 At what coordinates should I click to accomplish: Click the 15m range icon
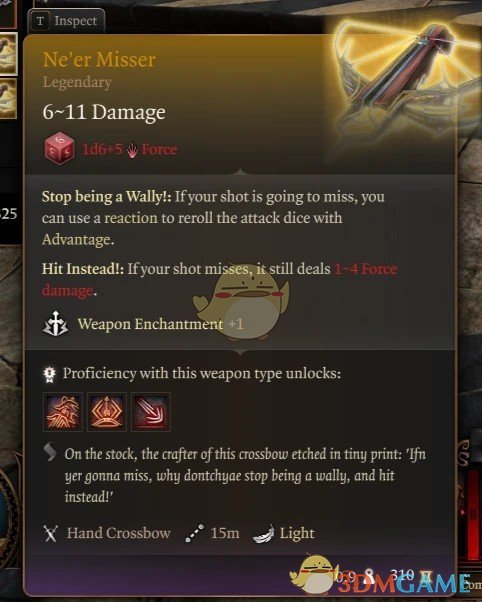pyautogui.click(x=194, y=533)
